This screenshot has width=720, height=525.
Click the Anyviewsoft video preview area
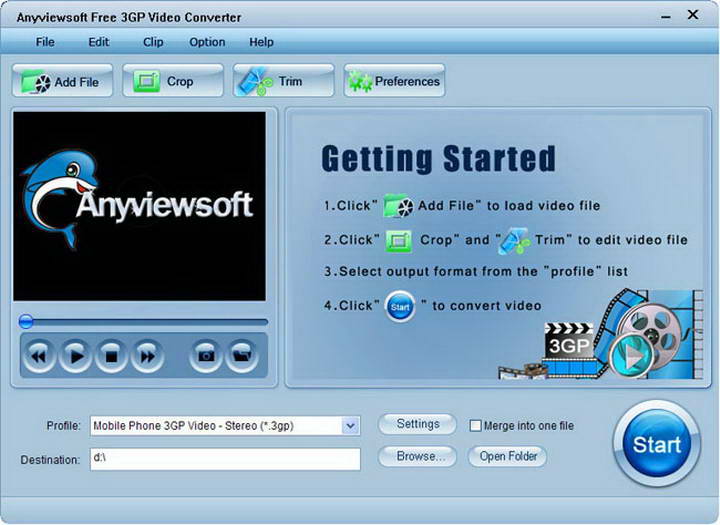(x=140, y=206)
